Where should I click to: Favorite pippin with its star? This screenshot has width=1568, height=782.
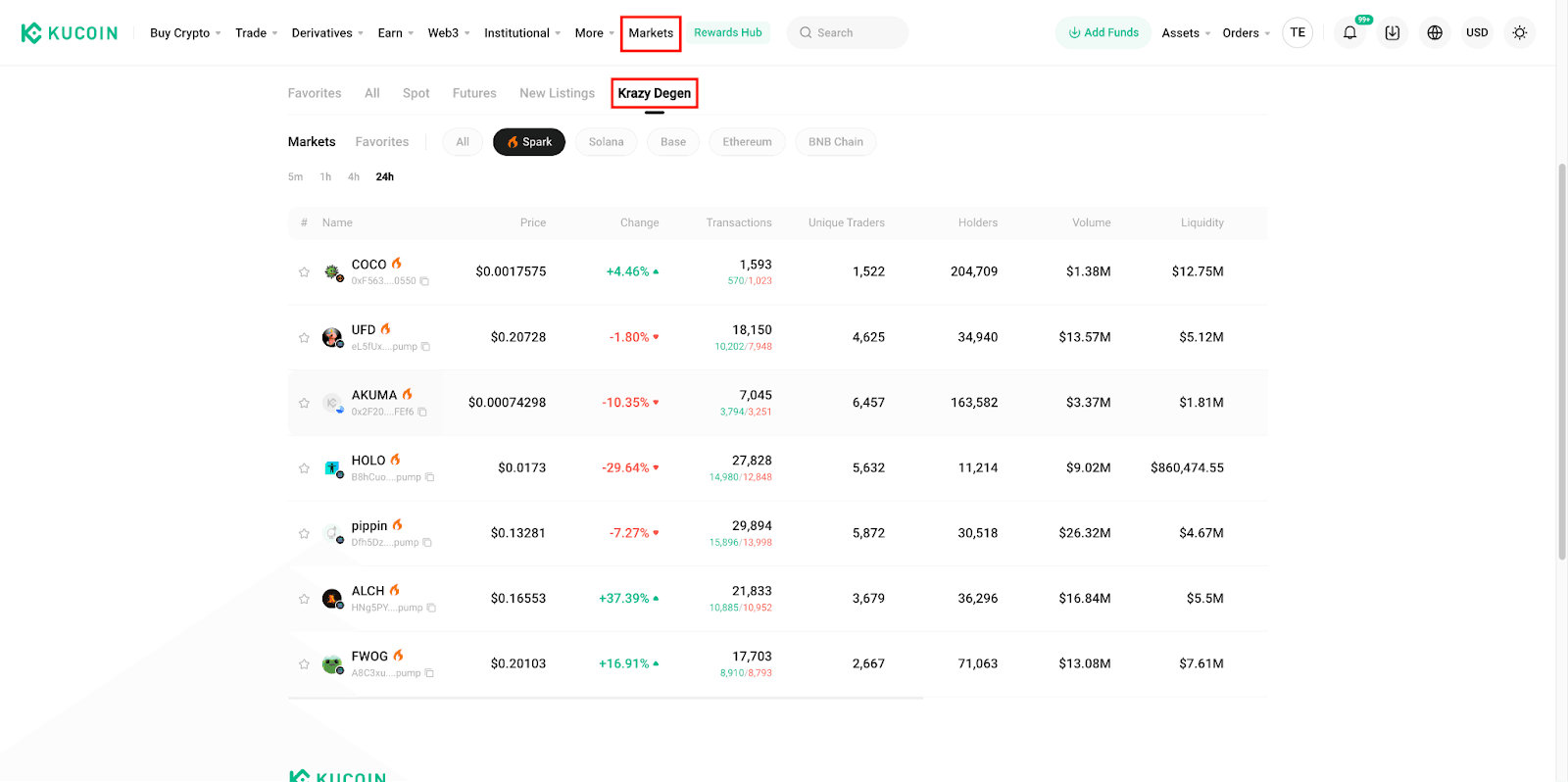coord(304,534)
